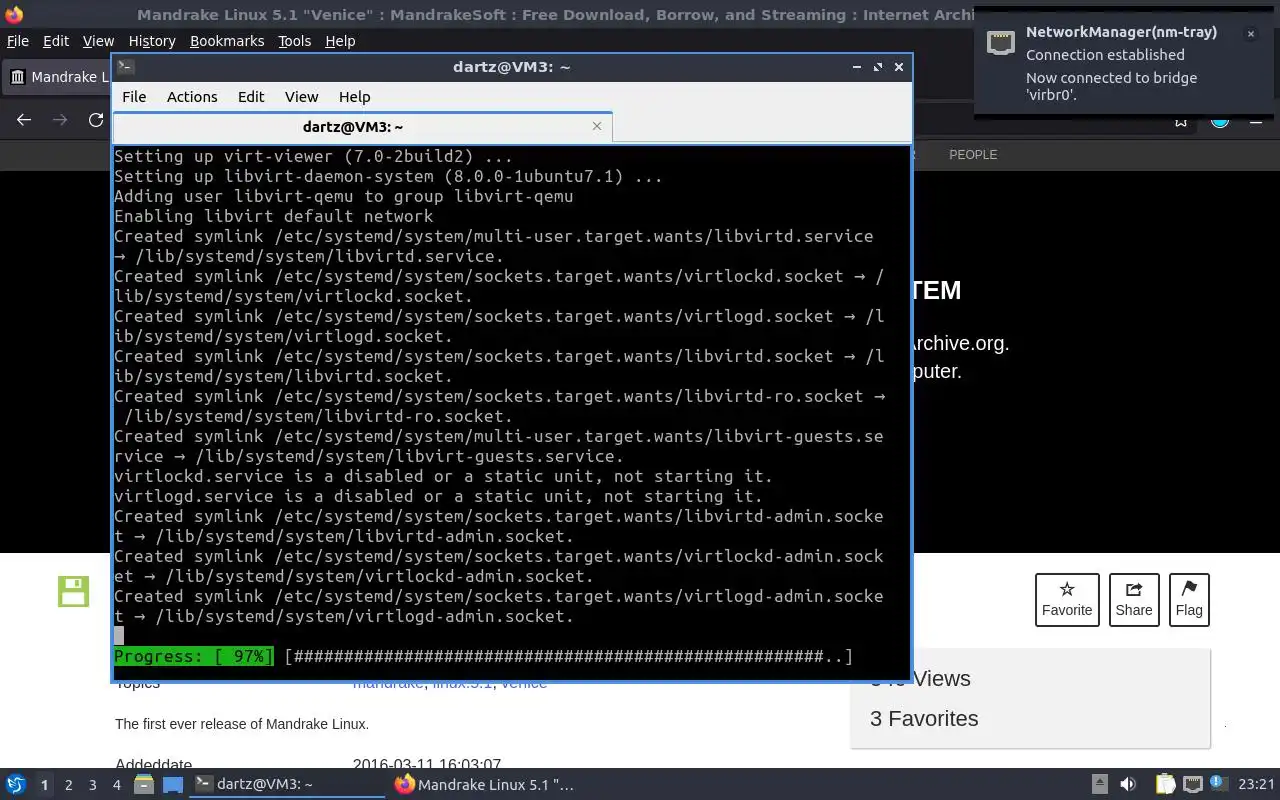Click the network icon in the notification
Viewport: 1280px width, 800px height.
coord(1001,42)
